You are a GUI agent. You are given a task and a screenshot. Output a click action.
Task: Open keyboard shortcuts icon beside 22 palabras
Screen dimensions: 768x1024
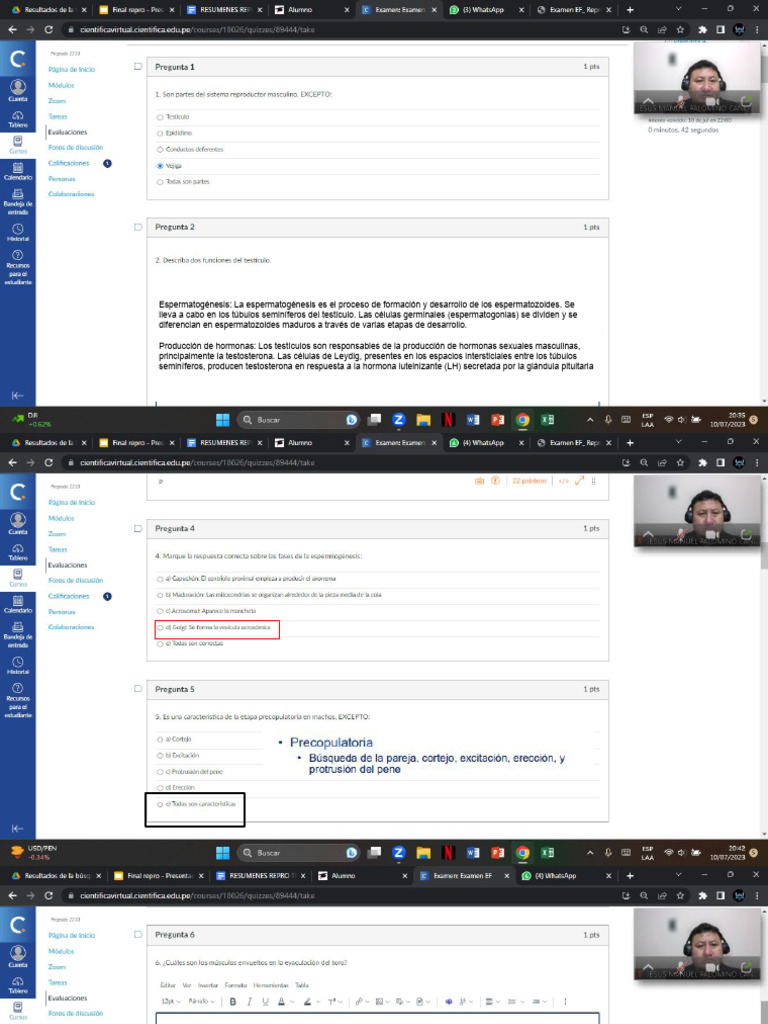click(x=479, y=481)
